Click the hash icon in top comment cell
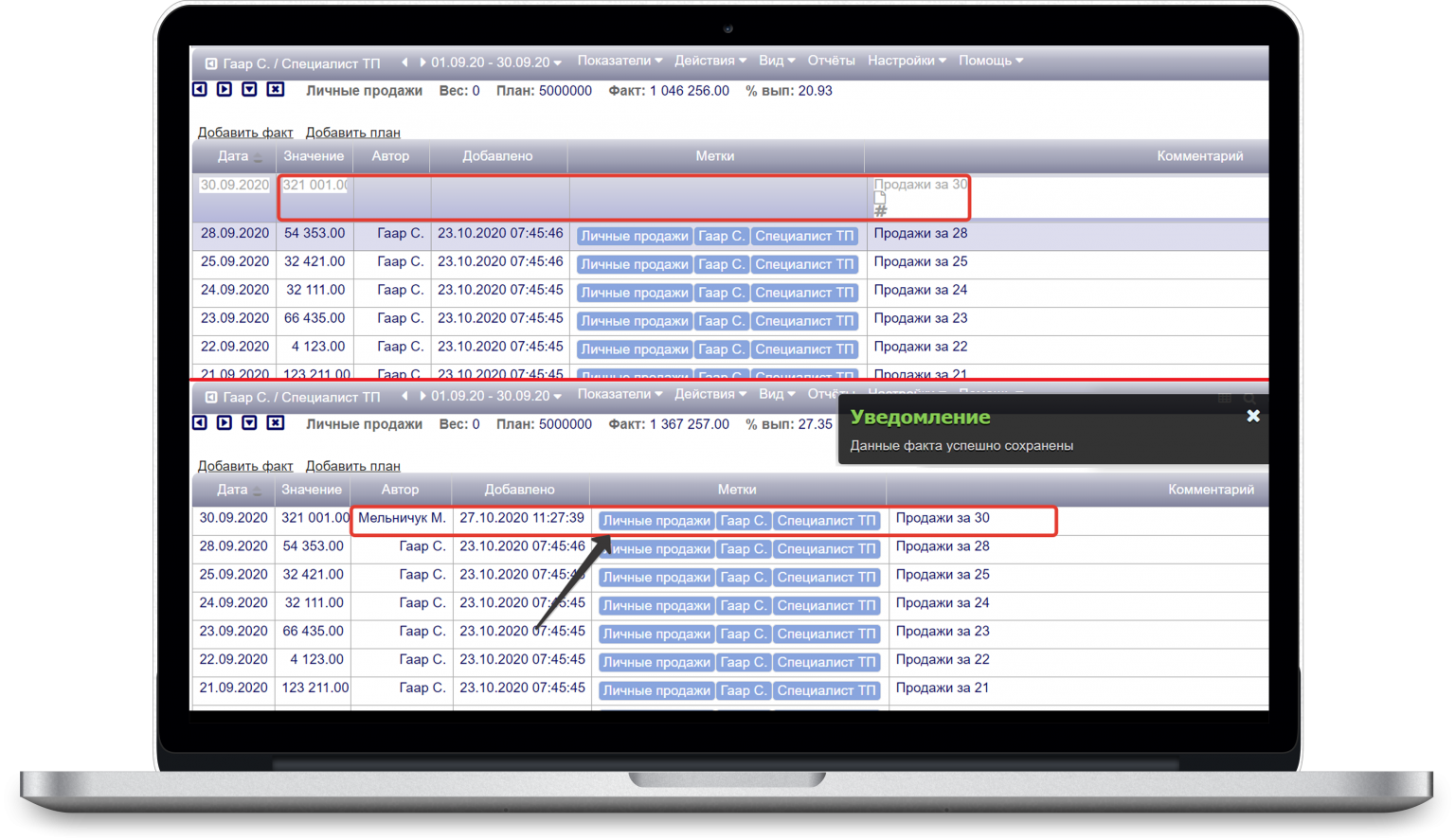The height and width of the screenshot is (840, 1455). pyautogui.click(x=880, y=211)
